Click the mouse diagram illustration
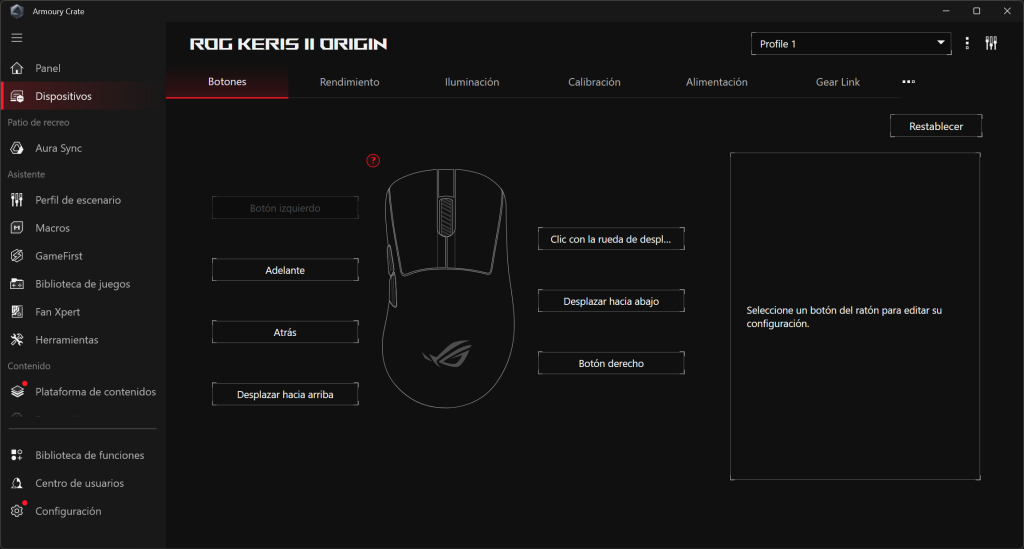1024x549 pixels. pyautogui.click(x=448, y=288)
